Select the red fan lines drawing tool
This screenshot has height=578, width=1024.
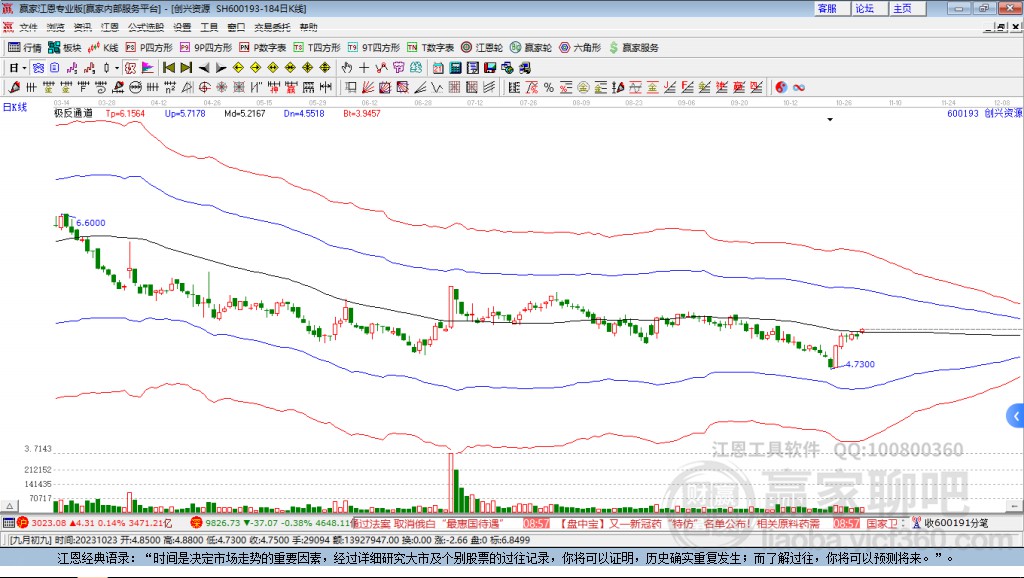pos(368,88)
